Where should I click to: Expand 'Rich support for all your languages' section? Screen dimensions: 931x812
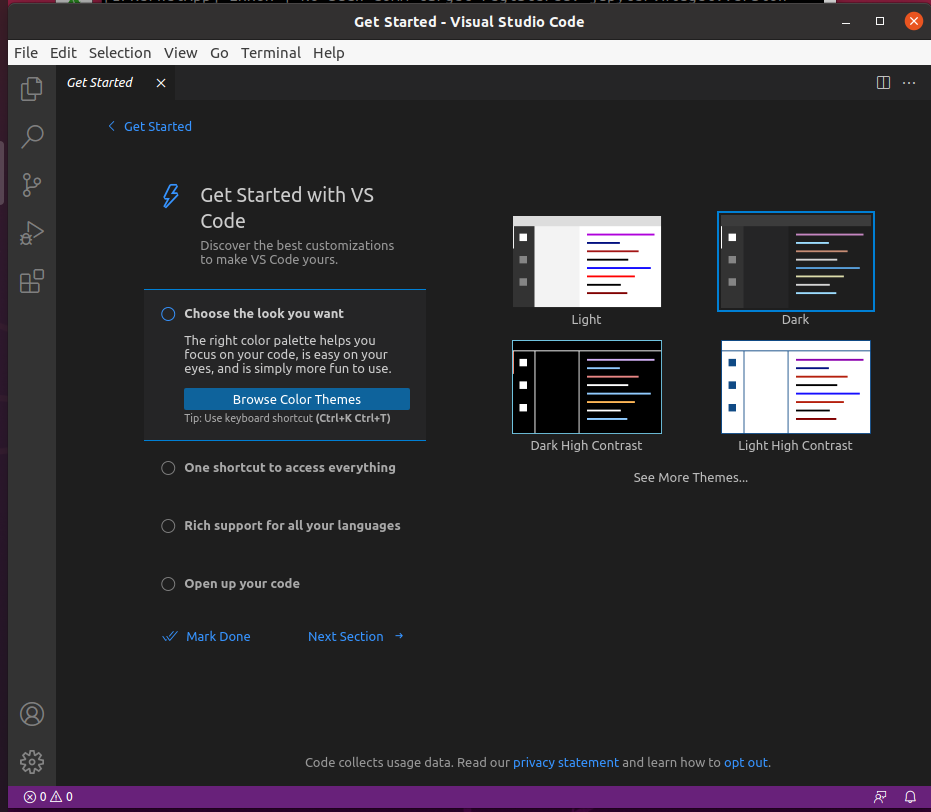click(292, 526)
